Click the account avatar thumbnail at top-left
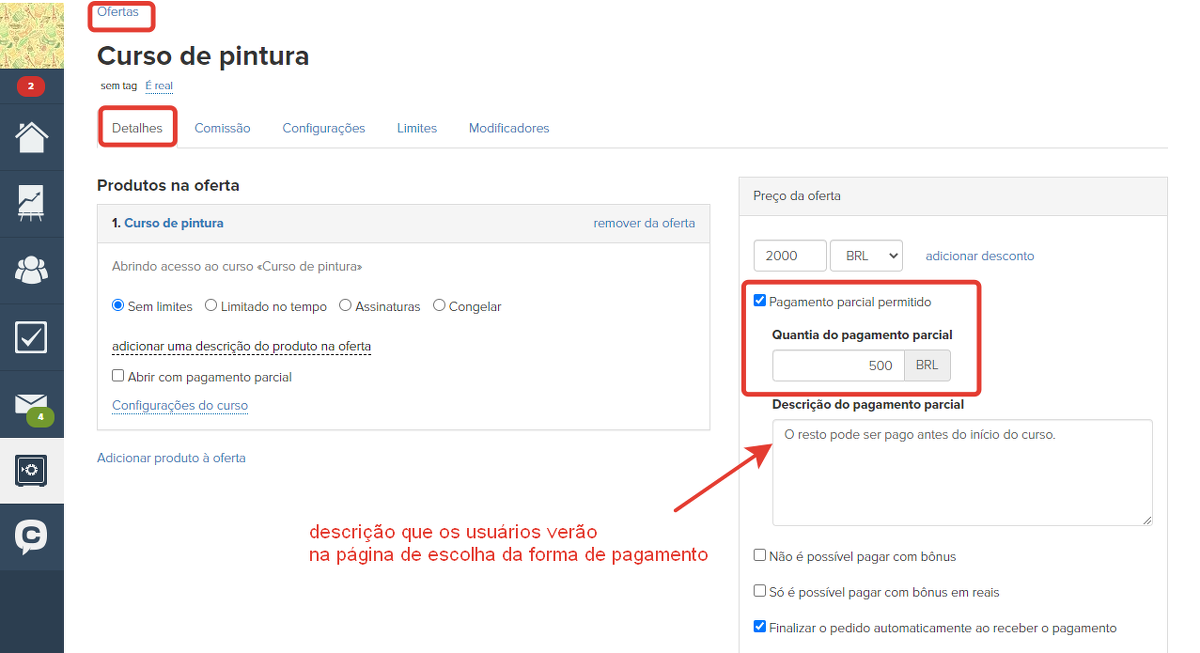 coord(32,34)
